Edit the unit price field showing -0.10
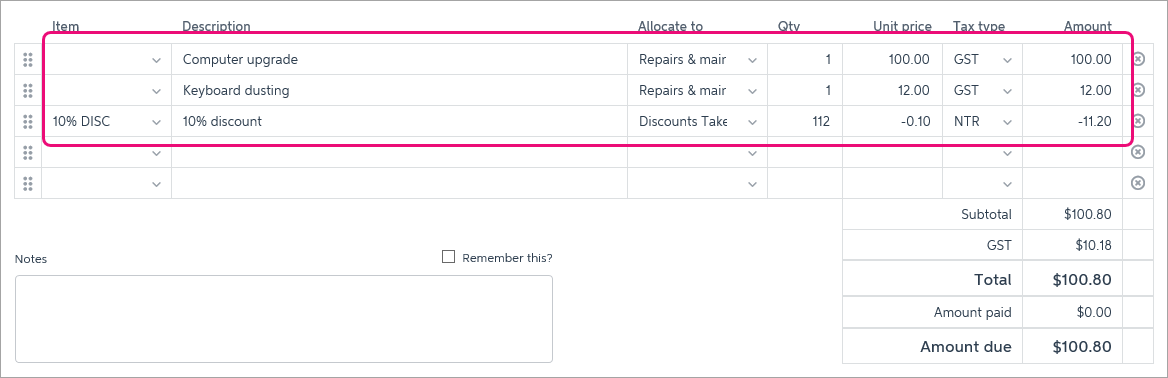Screen dimensions: 1168x378 coord(892,121)
